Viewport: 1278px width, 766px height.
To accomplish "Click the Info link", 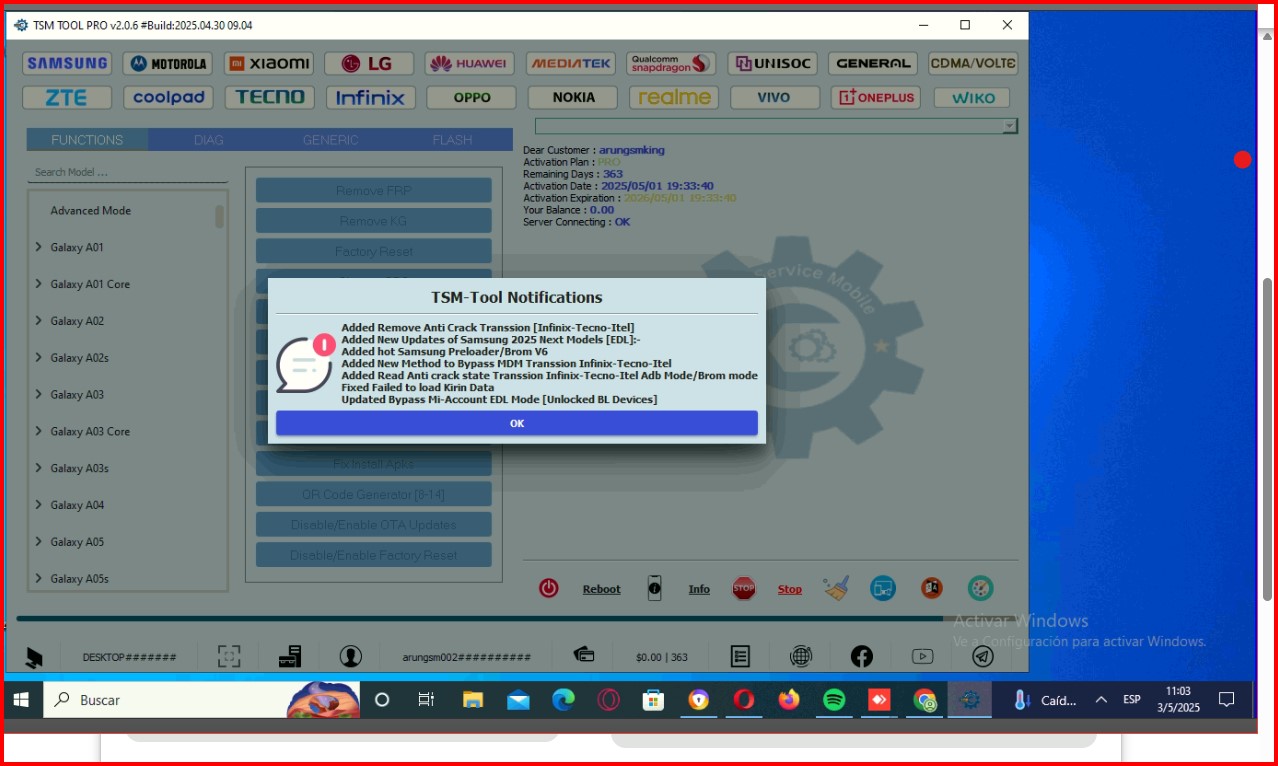I will point(699,589).
